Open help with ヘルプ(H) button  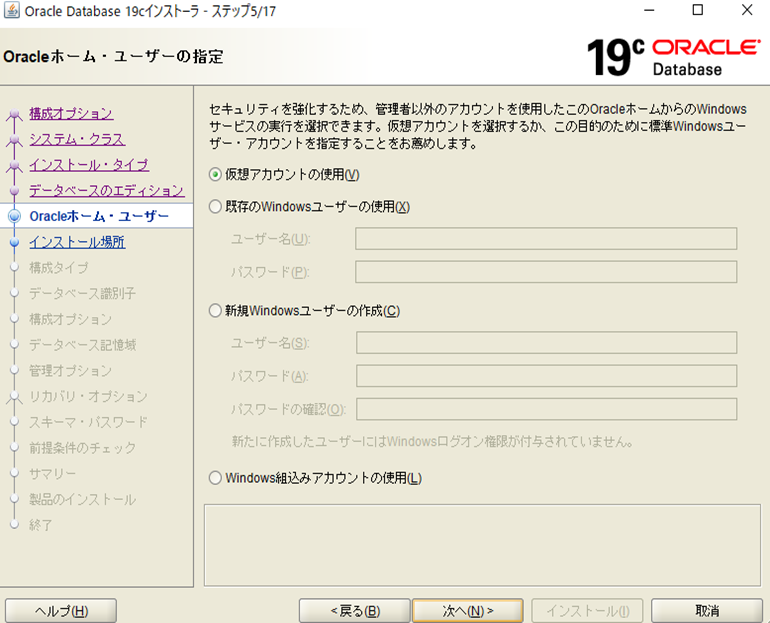click(x=61, y=610)
